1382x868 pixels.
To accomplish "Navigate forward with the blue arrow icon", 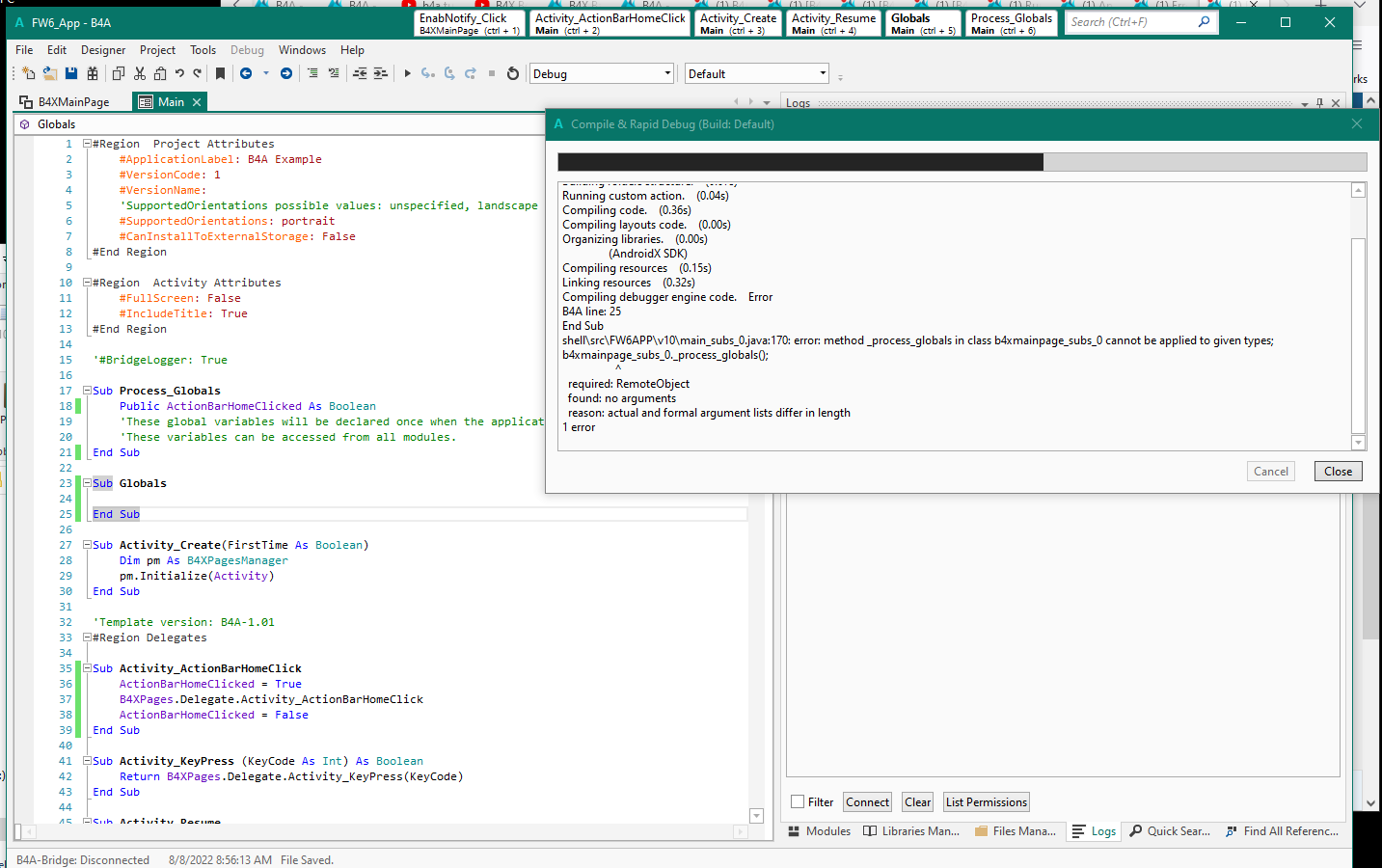I will (286, 73).
